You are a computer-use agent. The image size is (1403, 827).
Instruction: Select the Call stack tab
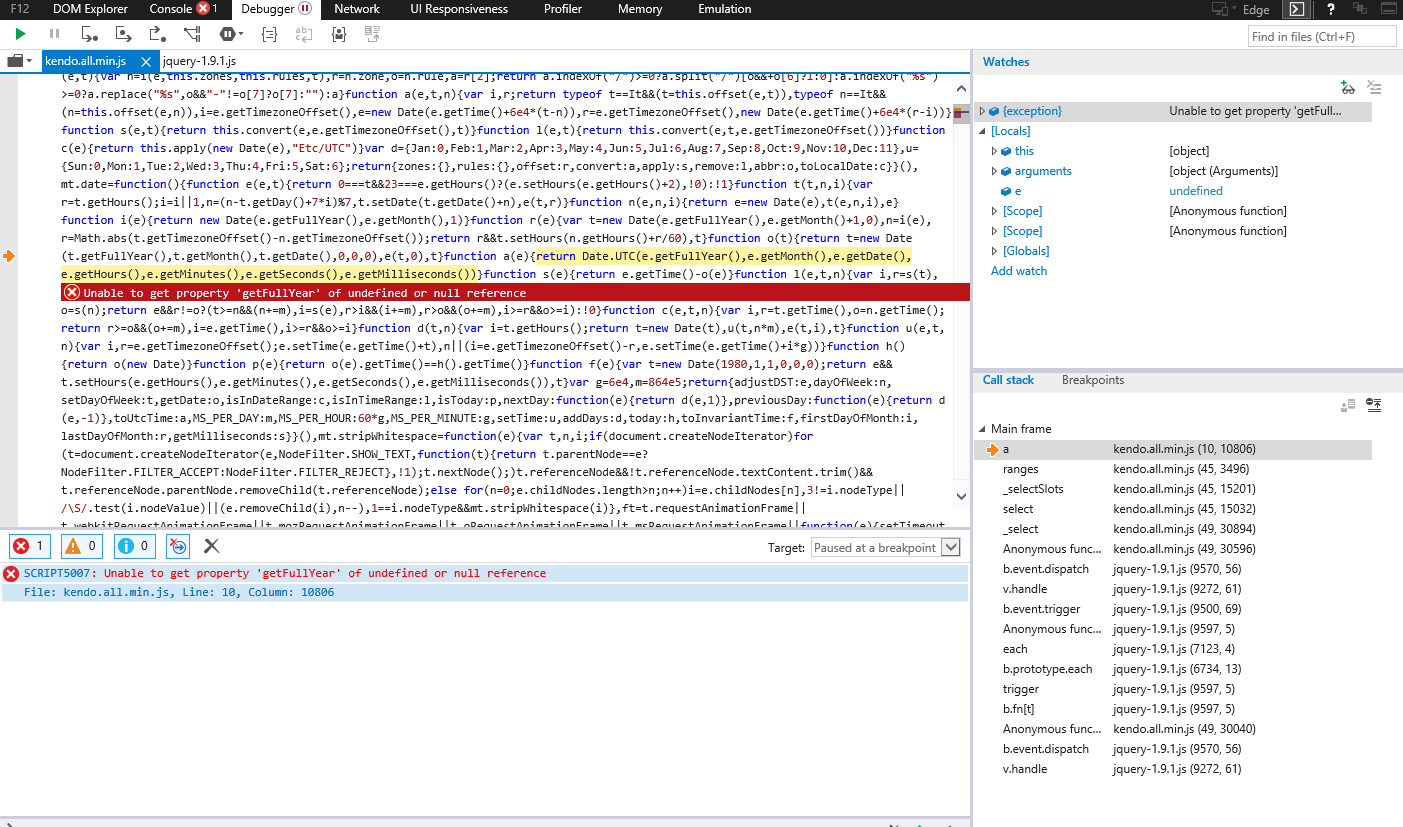1008,380
